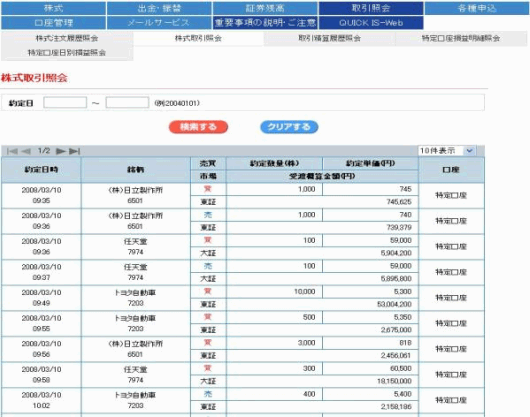Click the 検索する search button

coord(198,127)
